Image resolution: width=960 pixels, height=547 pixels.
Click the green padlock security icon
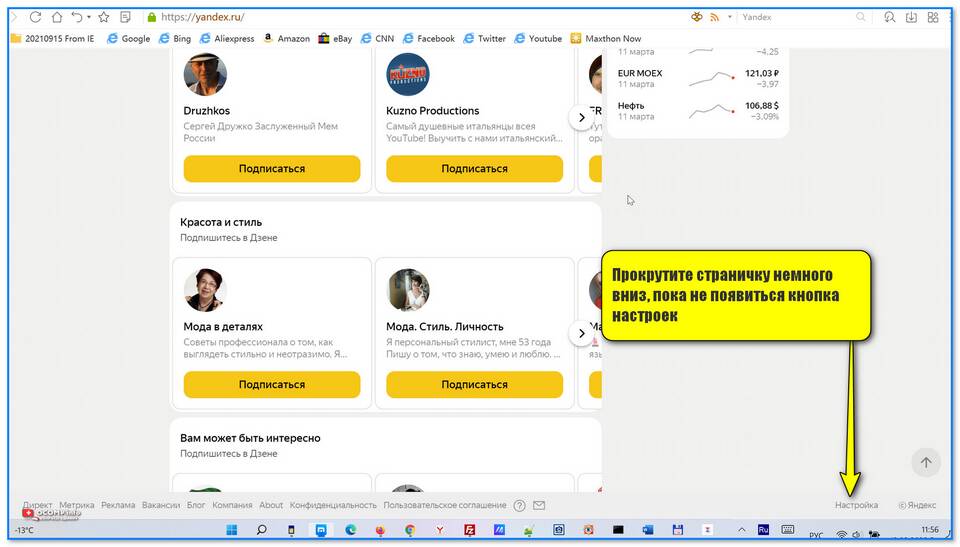coord(152,17)
